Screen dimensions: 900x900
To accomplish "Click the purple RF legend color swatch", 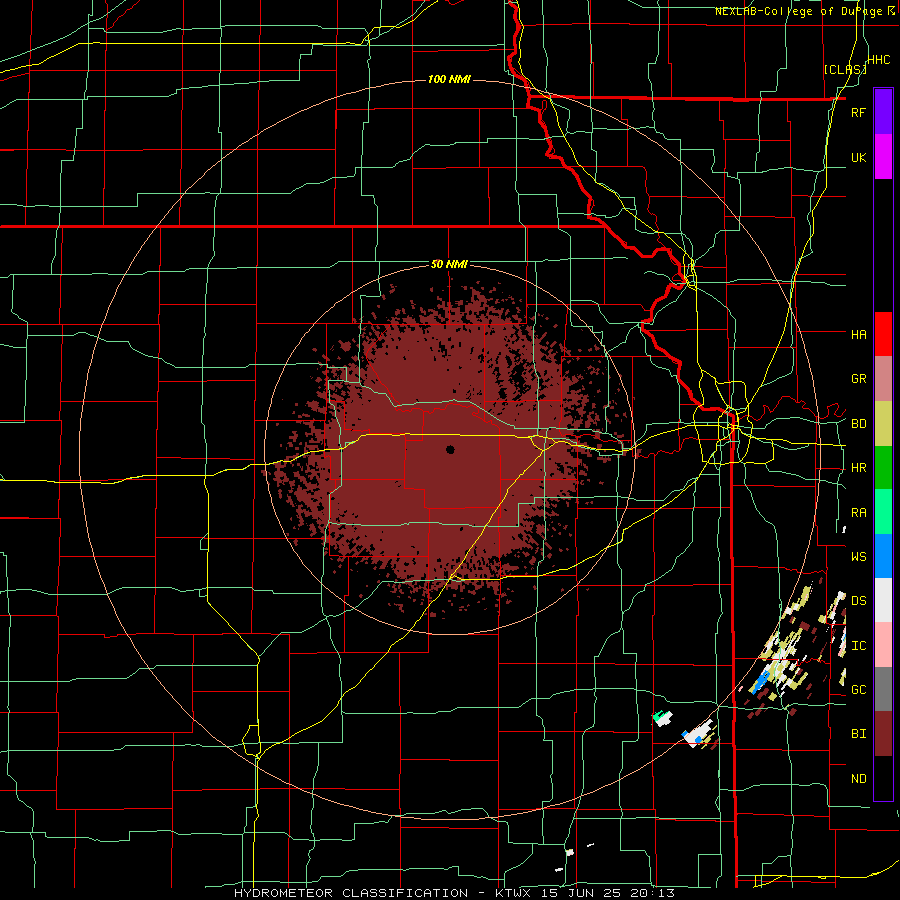I will pos(883,112).
